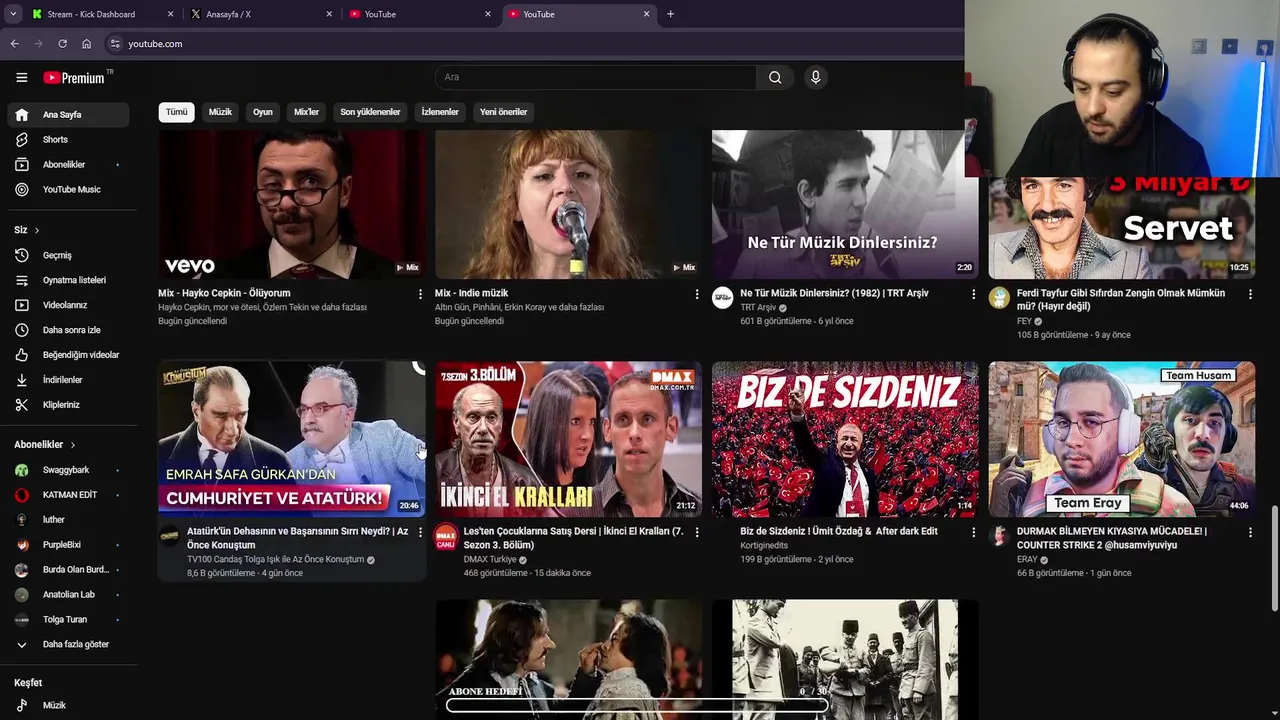Select the Oyun filter chip
Image resolution: width=1280 pixels, height=720 pixels.
pos(263,112)
